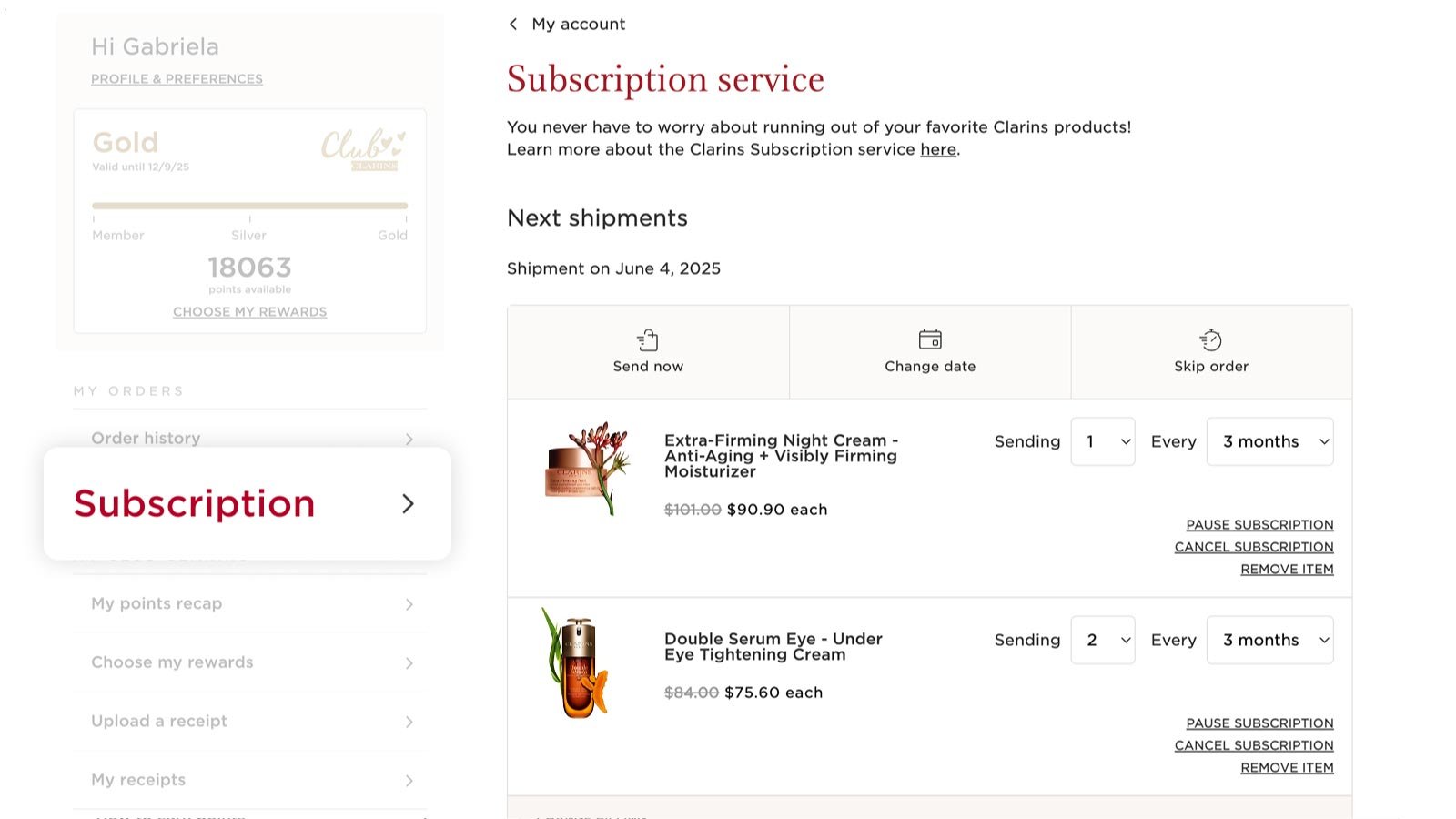This screenshot has height=819, width=1456.
Task: Open PROFILE & PREFERENCES
Action: (x=177, y=79)
